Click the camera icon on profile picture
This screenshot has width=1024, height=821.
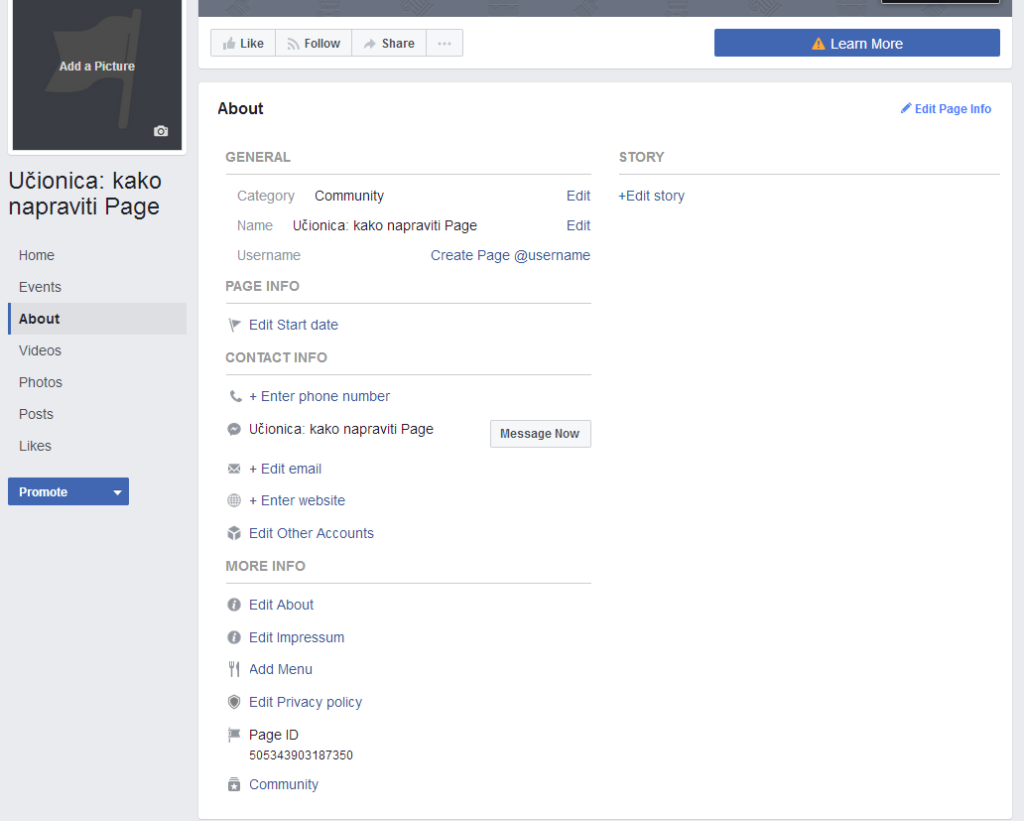[161, 131]
